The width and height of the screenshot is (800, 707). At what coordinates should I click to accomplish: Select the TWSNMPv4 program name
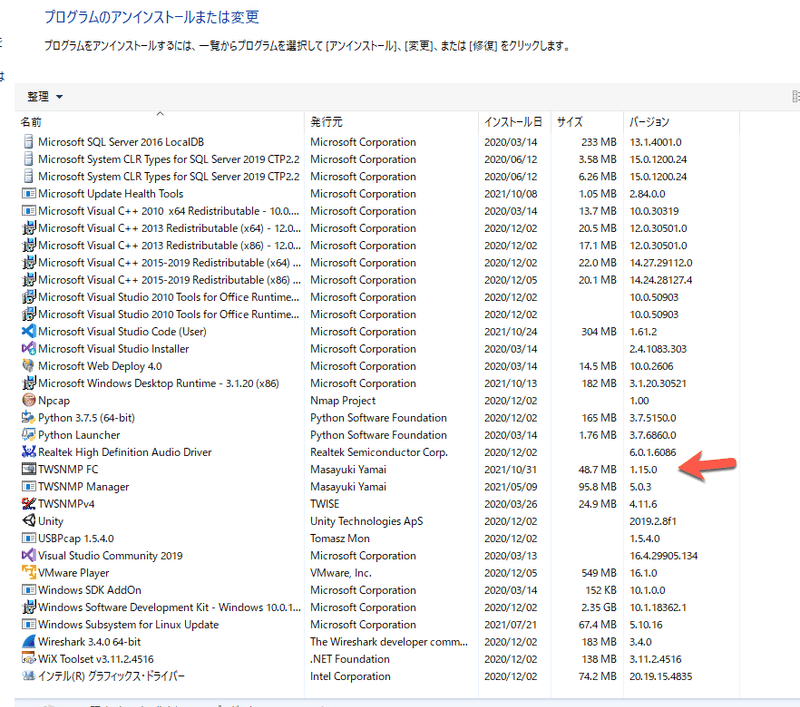pos(66,504)
